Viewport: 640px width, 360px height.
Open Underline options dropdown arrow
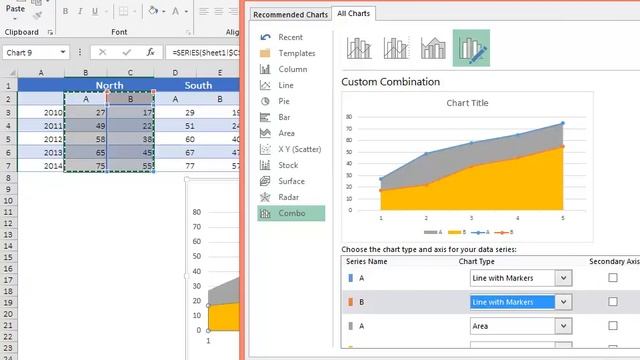pos(107,11)
